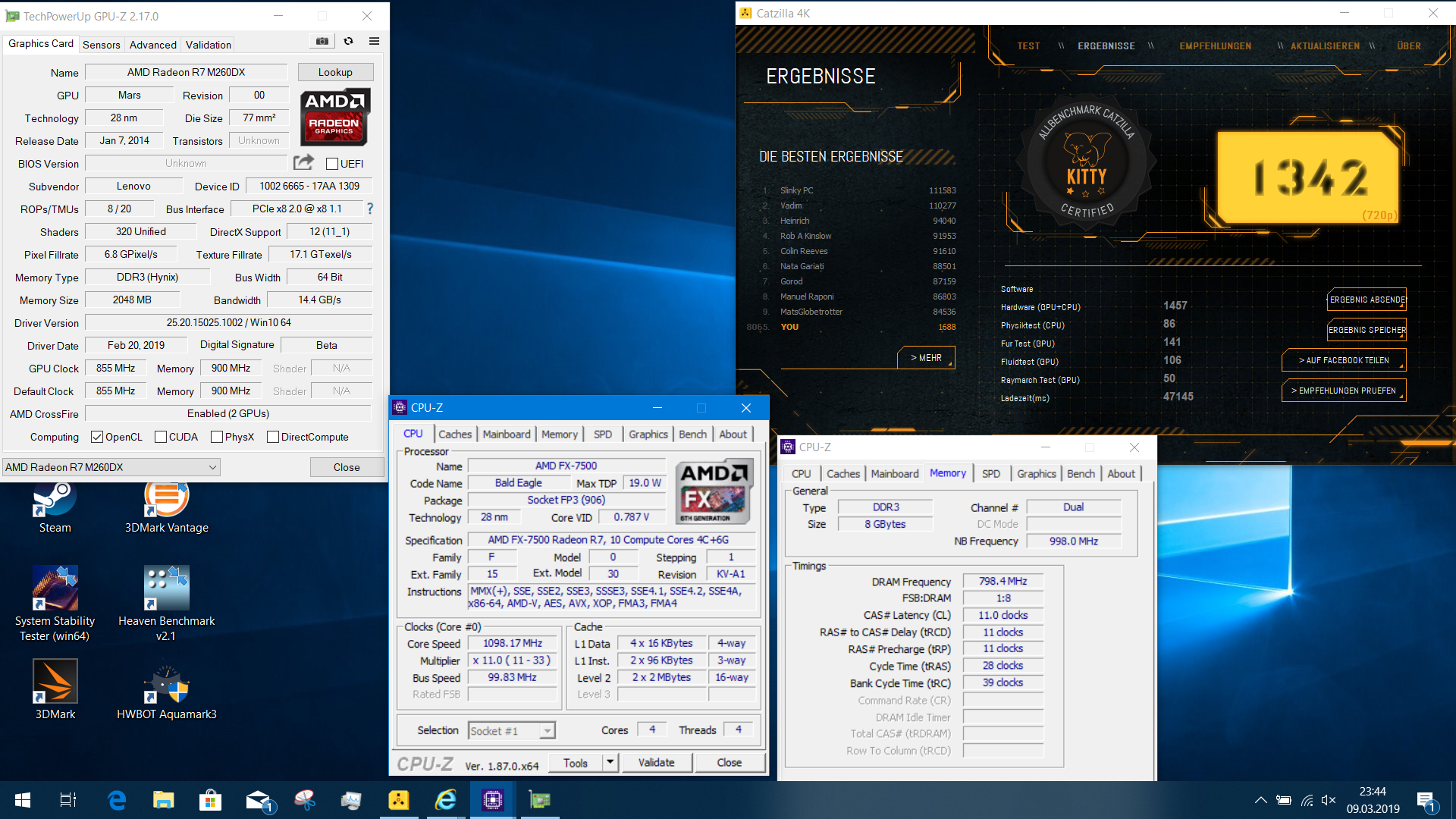Screen dimensions: 1456x819
Task: Open AKTUALISIEREN tab in Catzilla
Action: (x=1325, y=46)
